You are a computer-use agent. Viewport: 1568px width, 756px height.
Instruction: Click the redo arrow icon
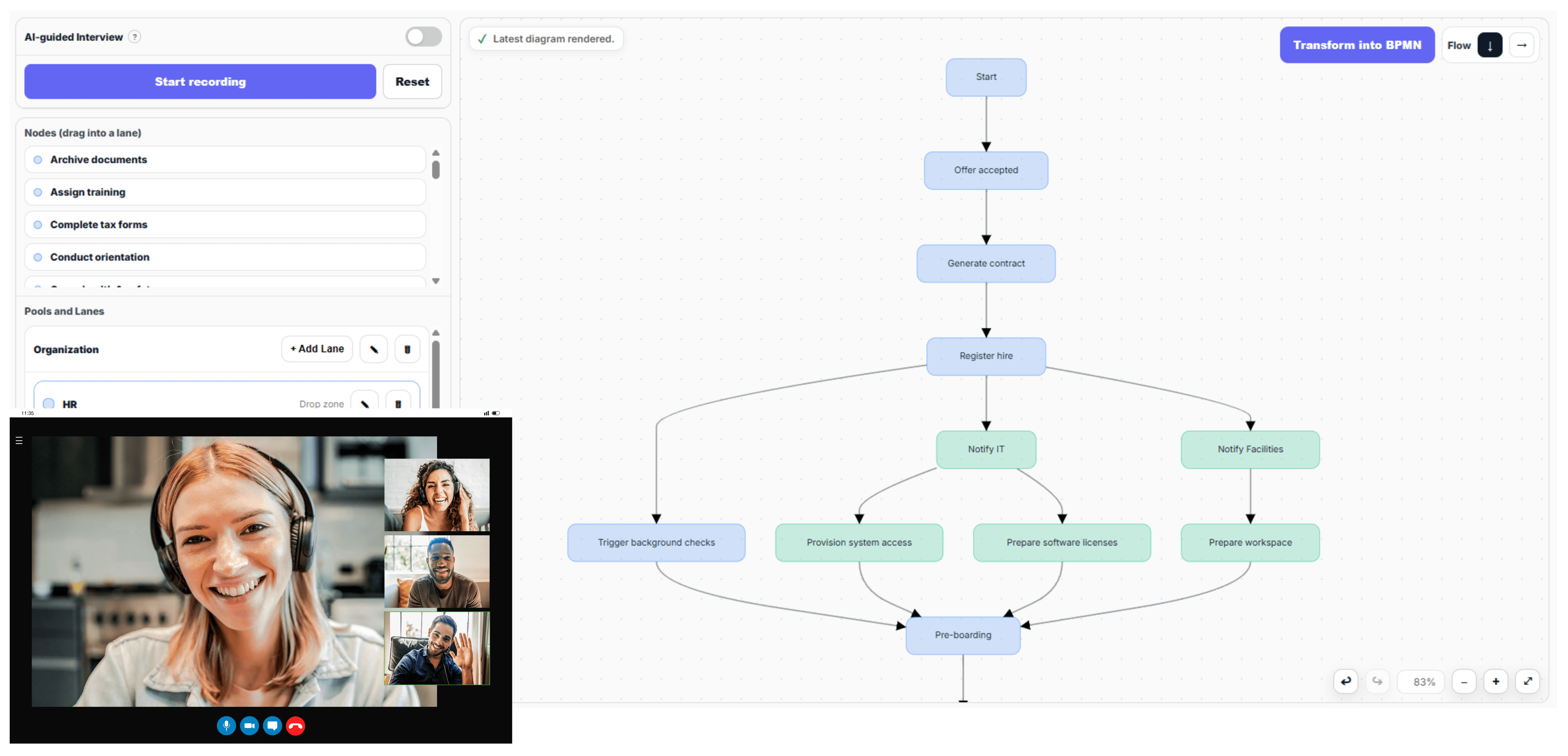[1377, 681]
